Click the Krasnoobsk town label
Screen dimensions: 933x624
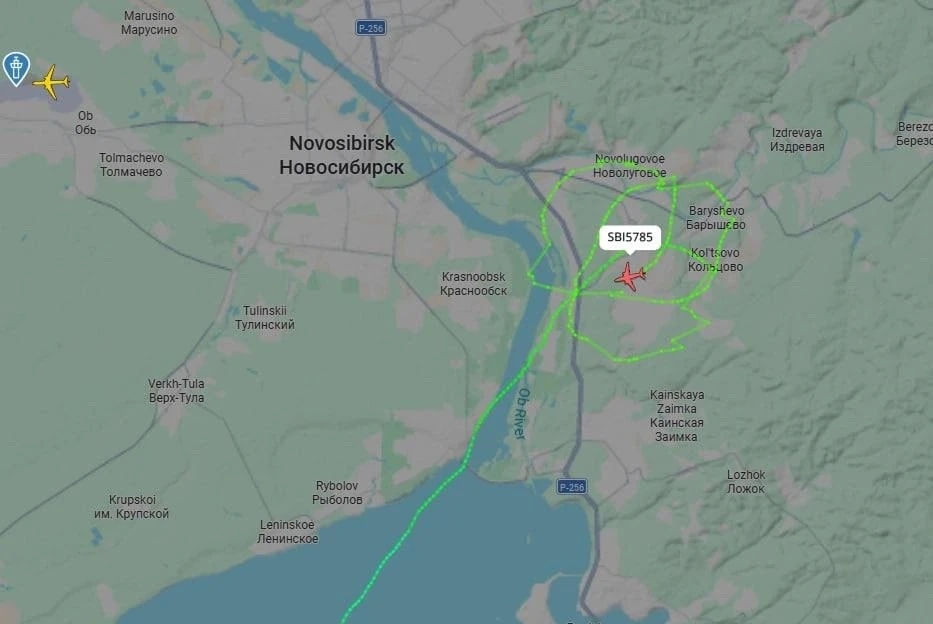474,284
